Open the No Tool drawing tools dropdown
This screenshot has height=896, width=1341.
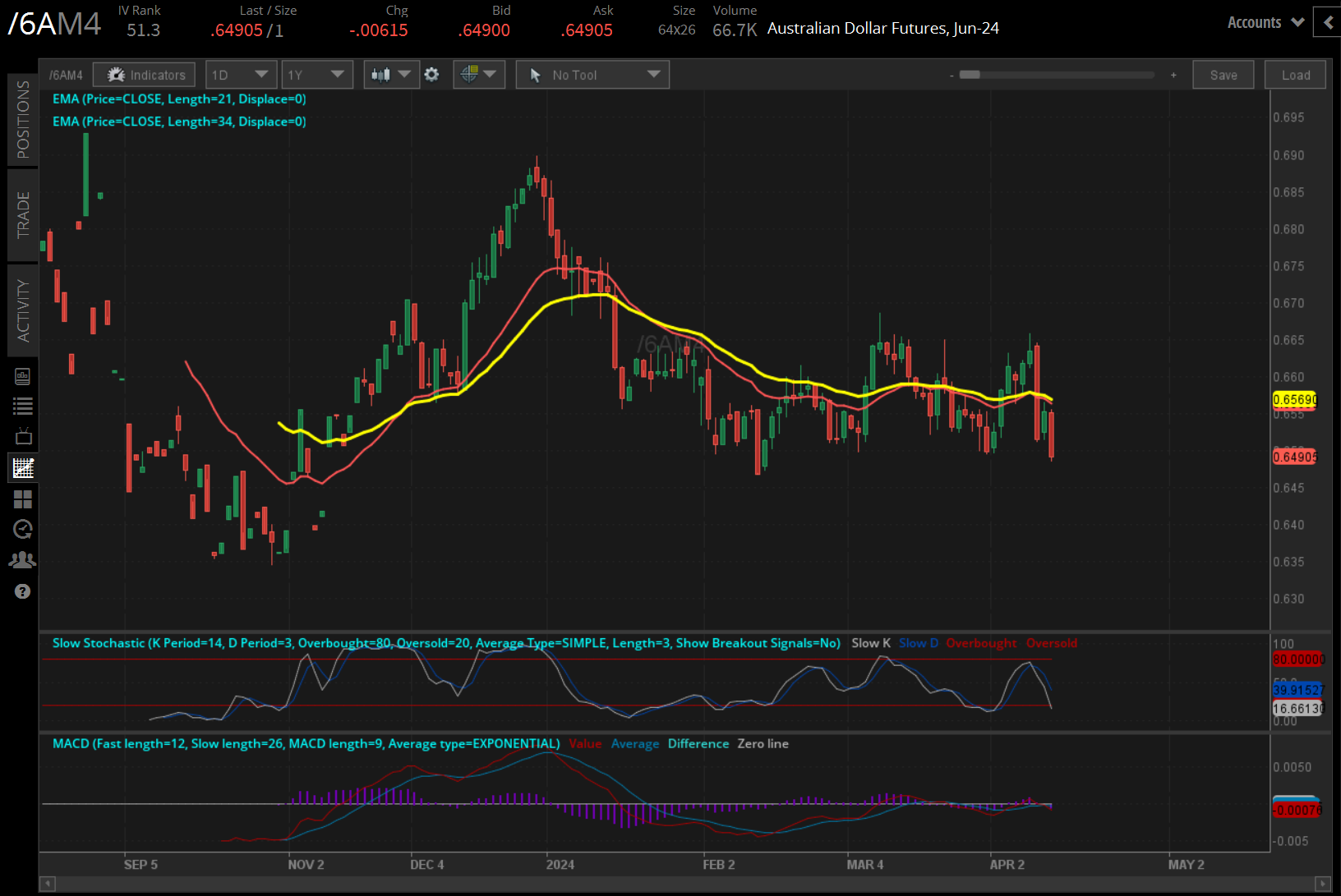coord(592,74)
